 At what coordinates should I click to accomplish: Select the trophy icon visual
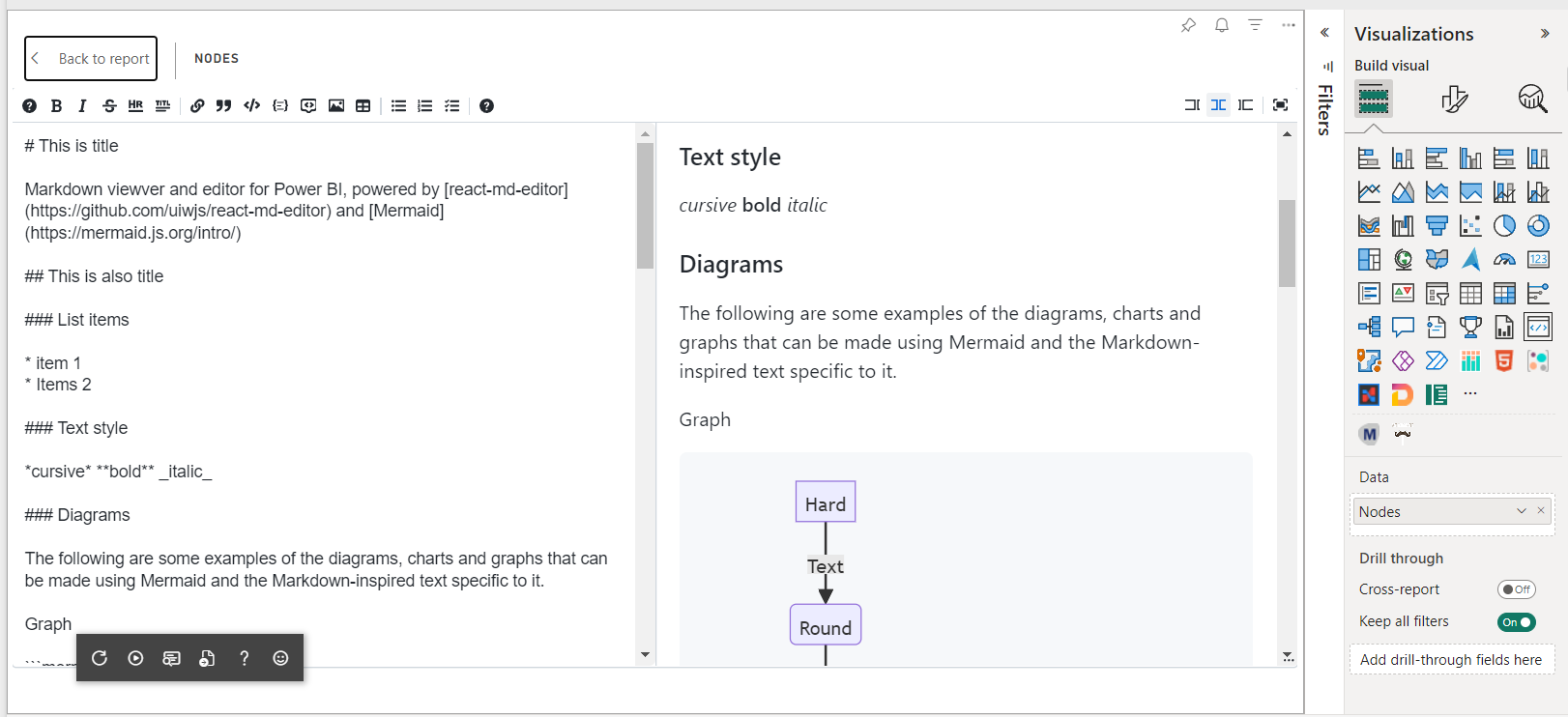click(x=1470, y=327)
